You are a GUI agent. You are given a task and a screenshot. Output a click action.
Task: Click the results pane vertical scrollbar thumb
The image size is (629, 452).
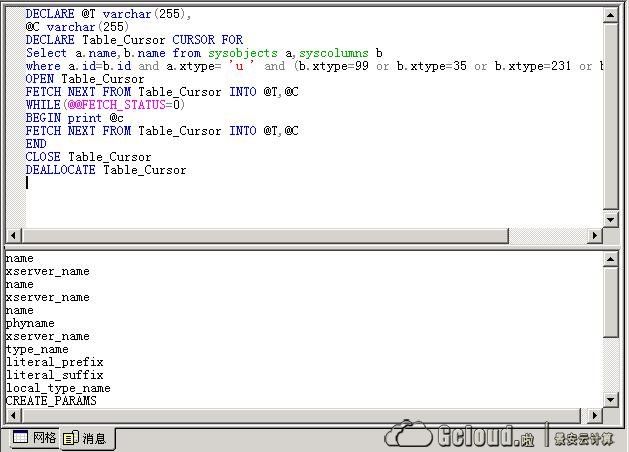point(611,300)
